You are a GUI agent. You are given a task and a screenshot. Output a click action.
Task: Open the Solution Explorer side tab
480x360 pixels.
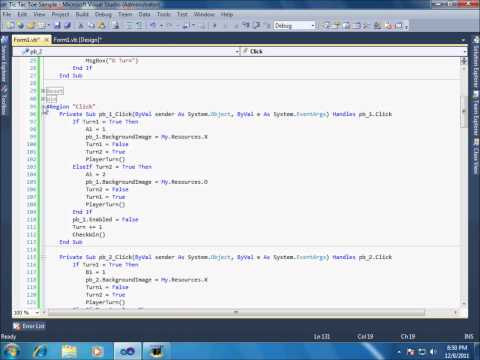476,62
